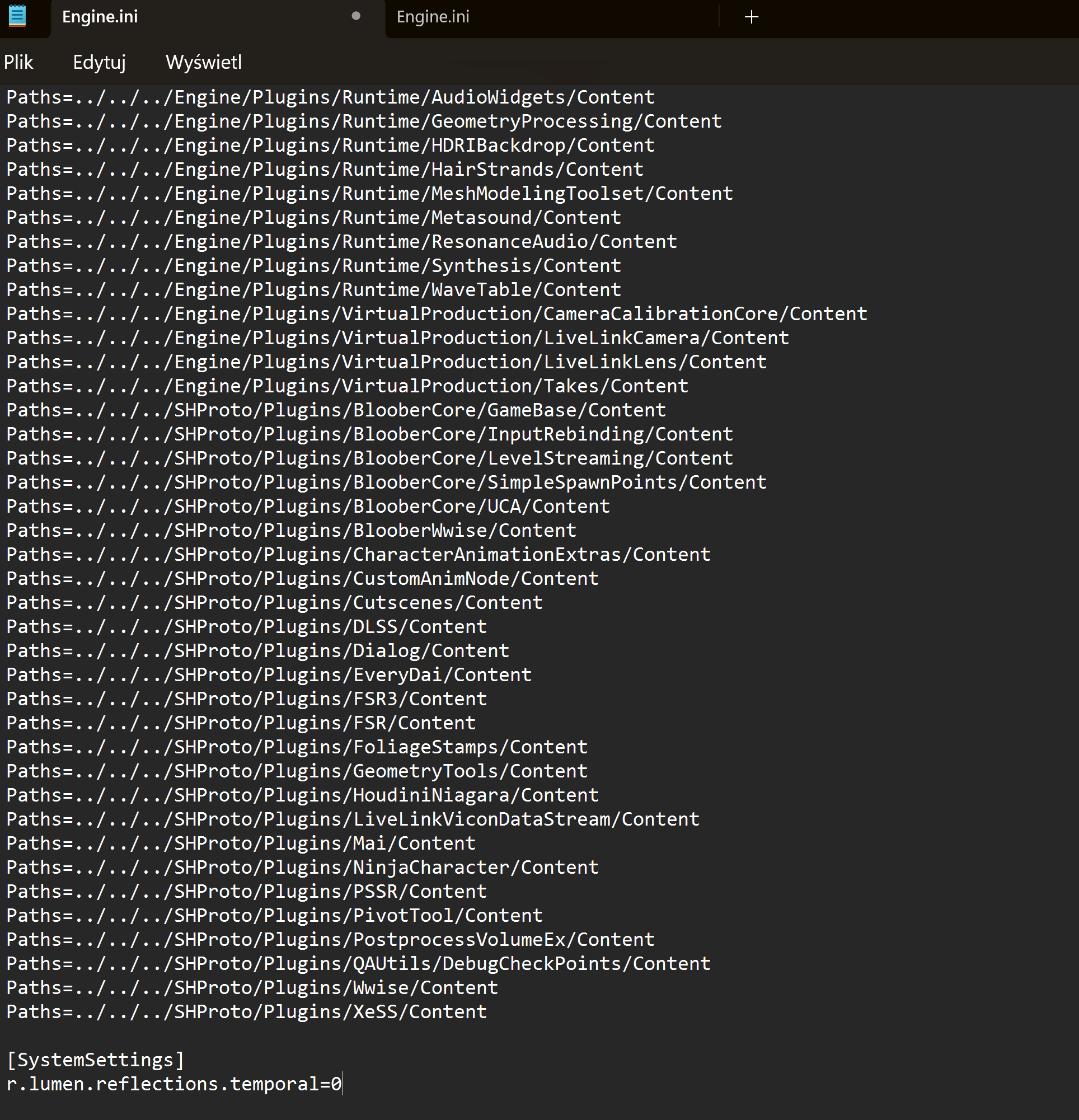Click the NinjaCharacter/Content path line
Screen dimensions: 1079x1120
click(302, 867)
